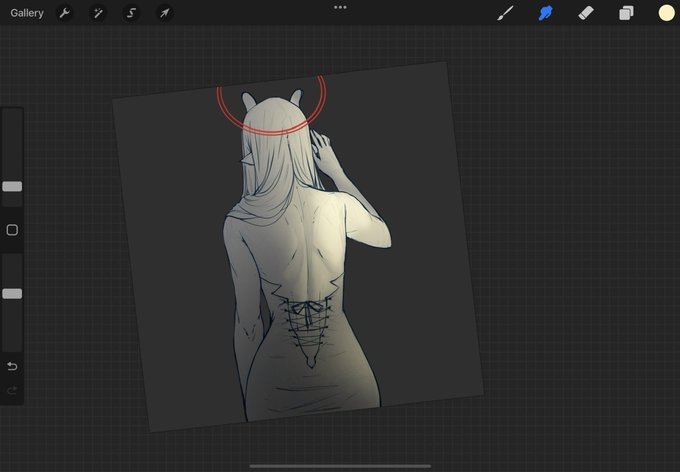
Task: Click the brush opacity slider handle
Action: [12, 294]
